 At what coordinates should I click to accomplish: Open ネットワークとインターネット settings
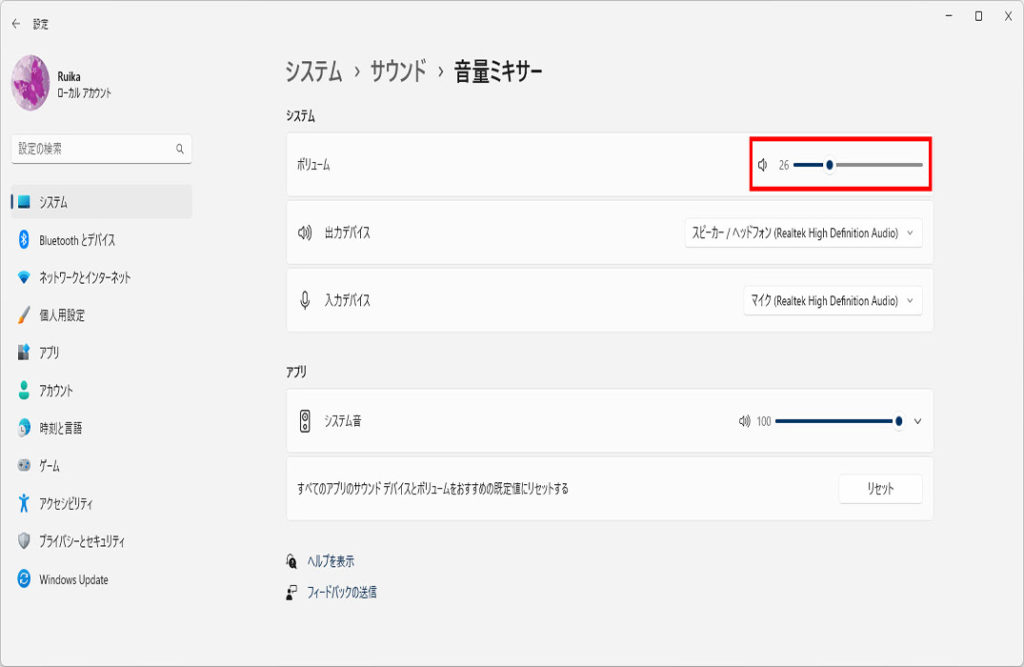tap(84, 277)
